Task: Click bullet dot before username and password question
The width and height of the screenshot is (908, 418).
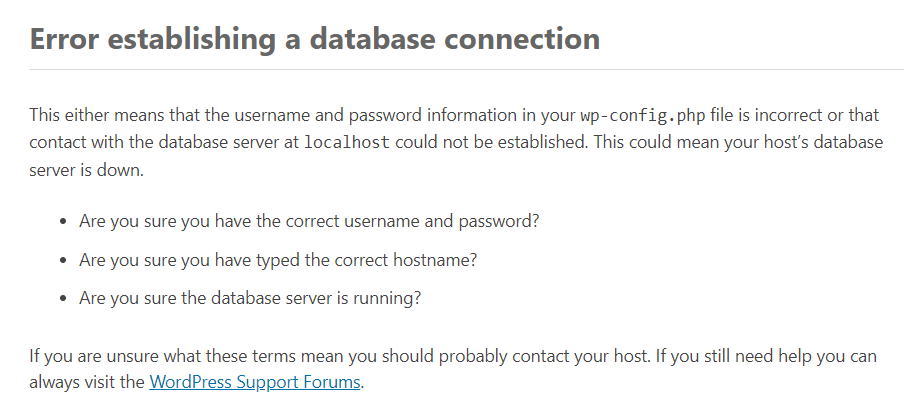Action: point(64,222)
